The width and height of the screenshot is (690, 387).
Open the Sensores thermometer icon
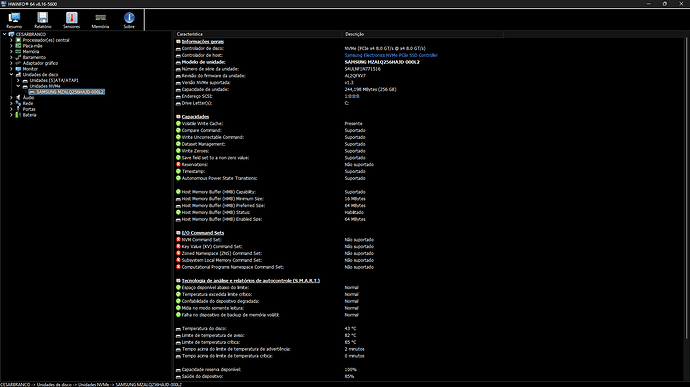(71, 20)
